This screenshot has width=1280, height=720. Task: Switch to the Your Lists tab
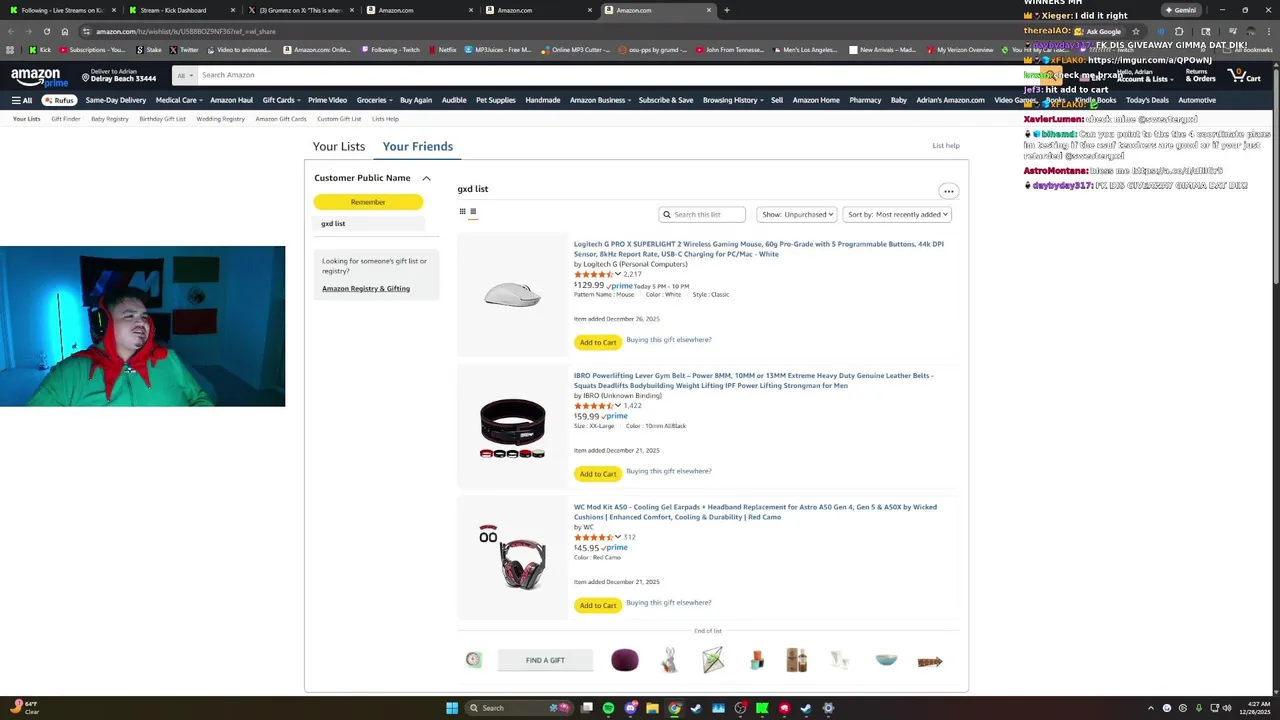(x=339, y=146)
